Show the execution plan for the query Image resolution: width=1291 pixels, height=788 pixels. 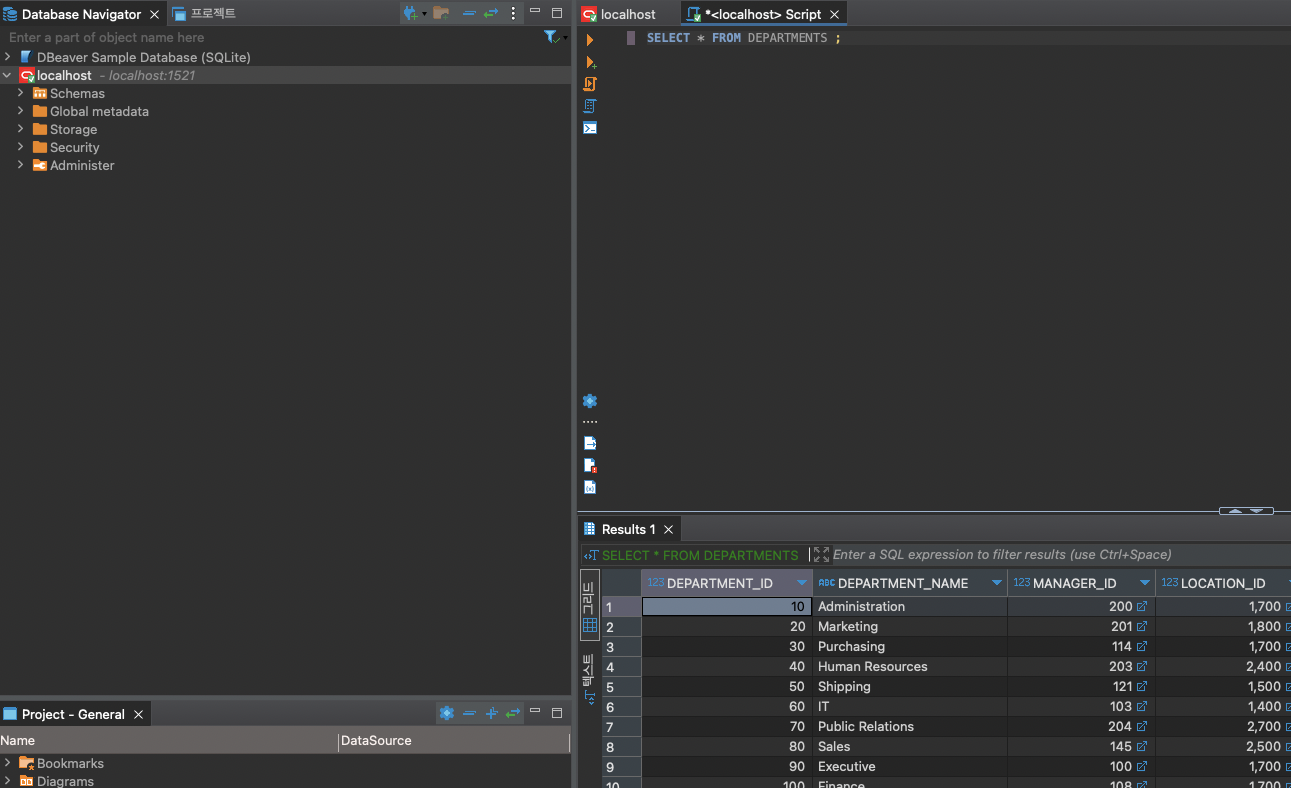590,106
